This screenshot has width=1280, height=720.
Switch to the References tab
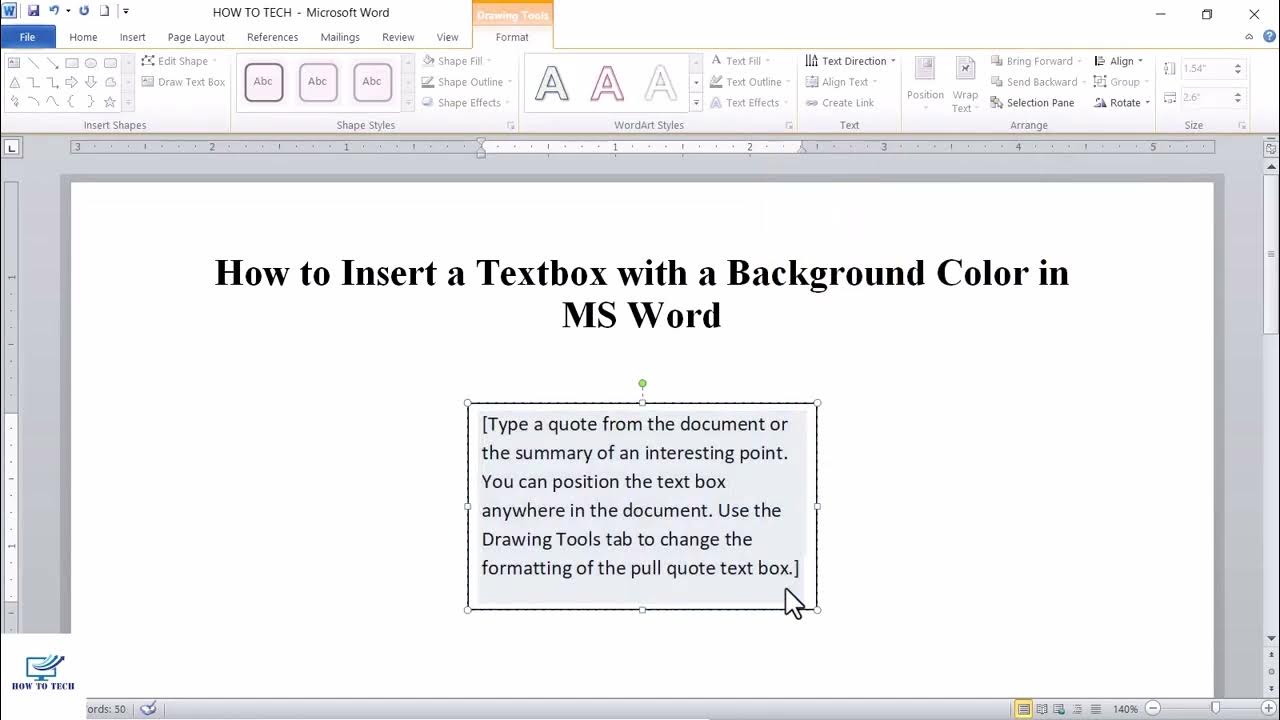[x=272, y=37]
